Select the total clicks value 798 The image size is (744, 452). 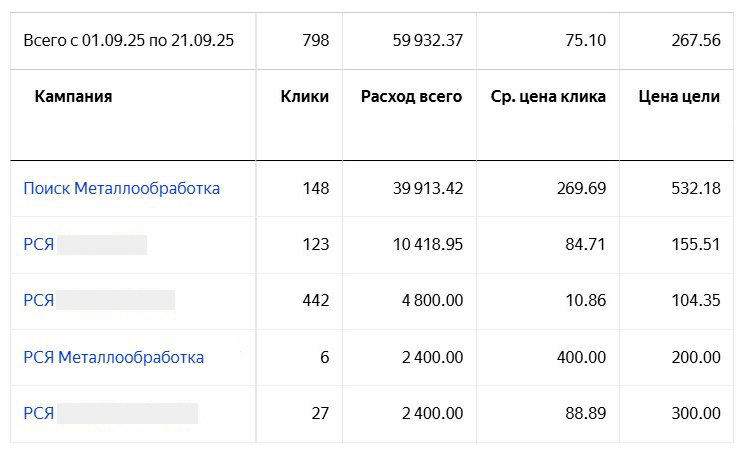click(315, 40)
